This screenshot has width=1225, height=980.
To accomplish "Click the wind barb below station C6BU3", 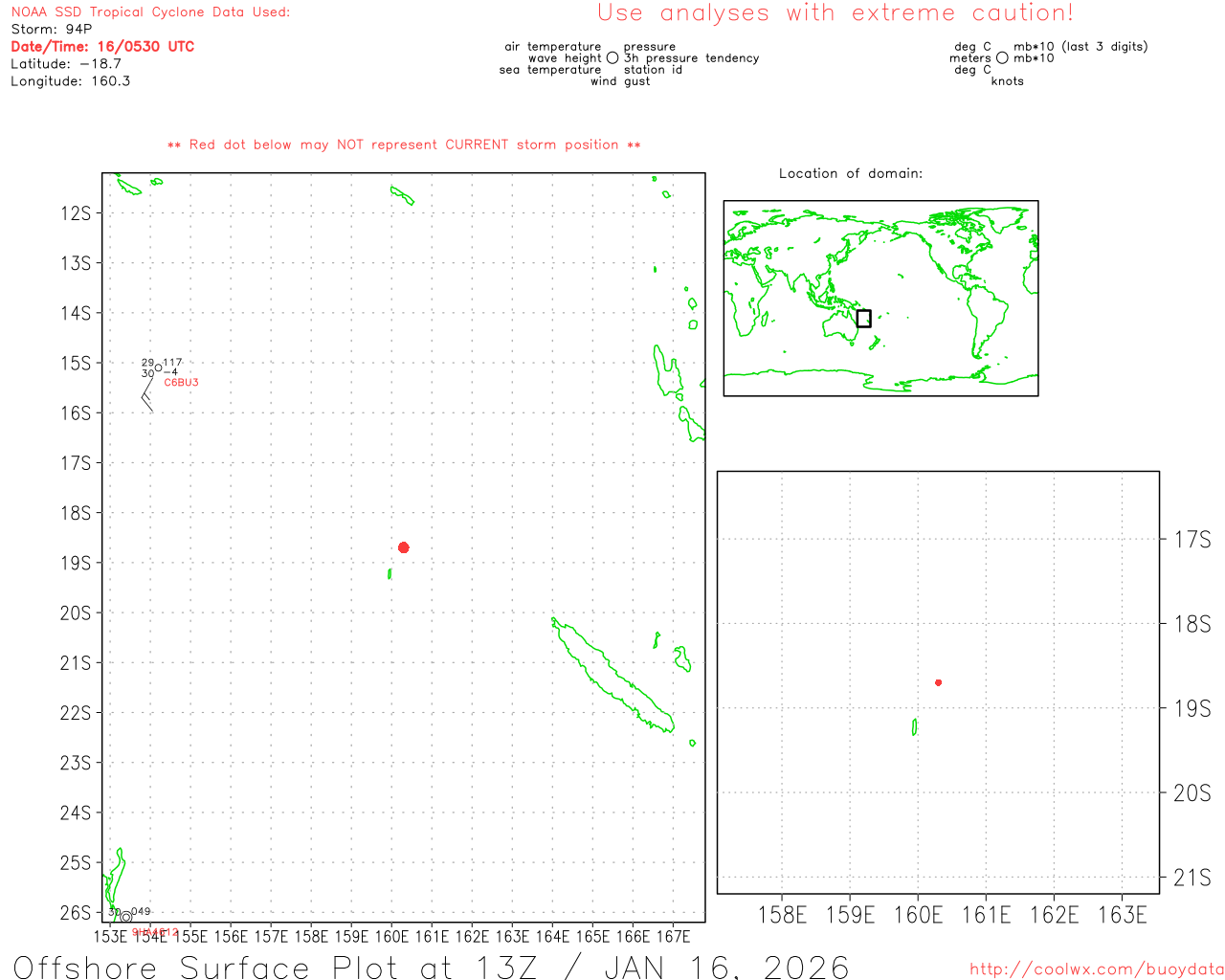I will pos(147,393).
